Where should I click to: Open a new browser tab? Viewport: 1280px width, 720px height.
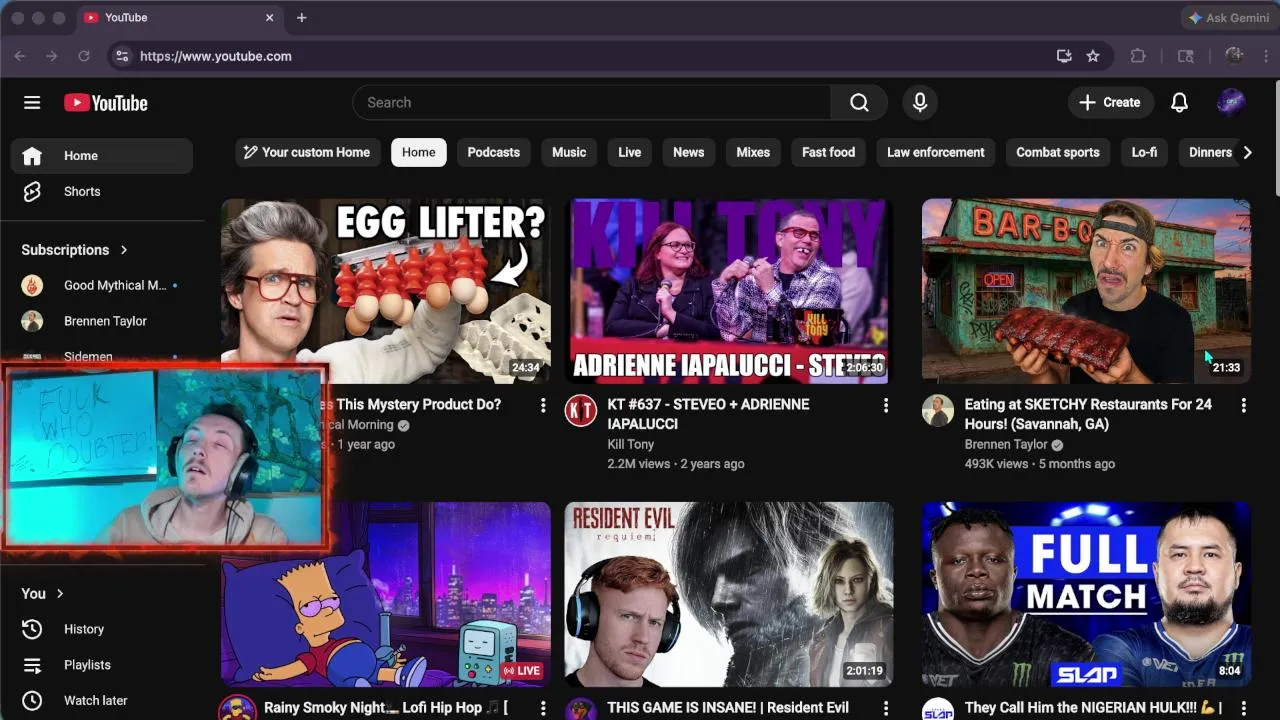click(301, 18)
